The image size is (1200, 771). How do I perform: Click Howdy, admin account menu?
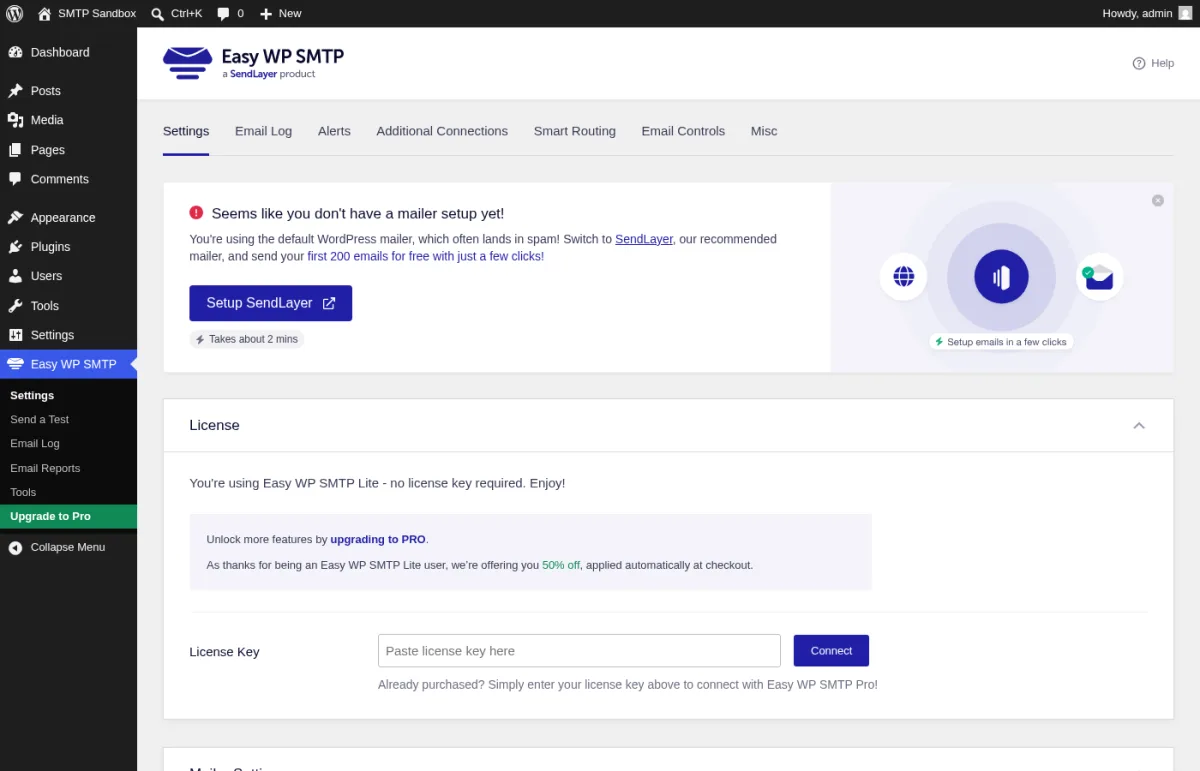(x=1147, y=13)
